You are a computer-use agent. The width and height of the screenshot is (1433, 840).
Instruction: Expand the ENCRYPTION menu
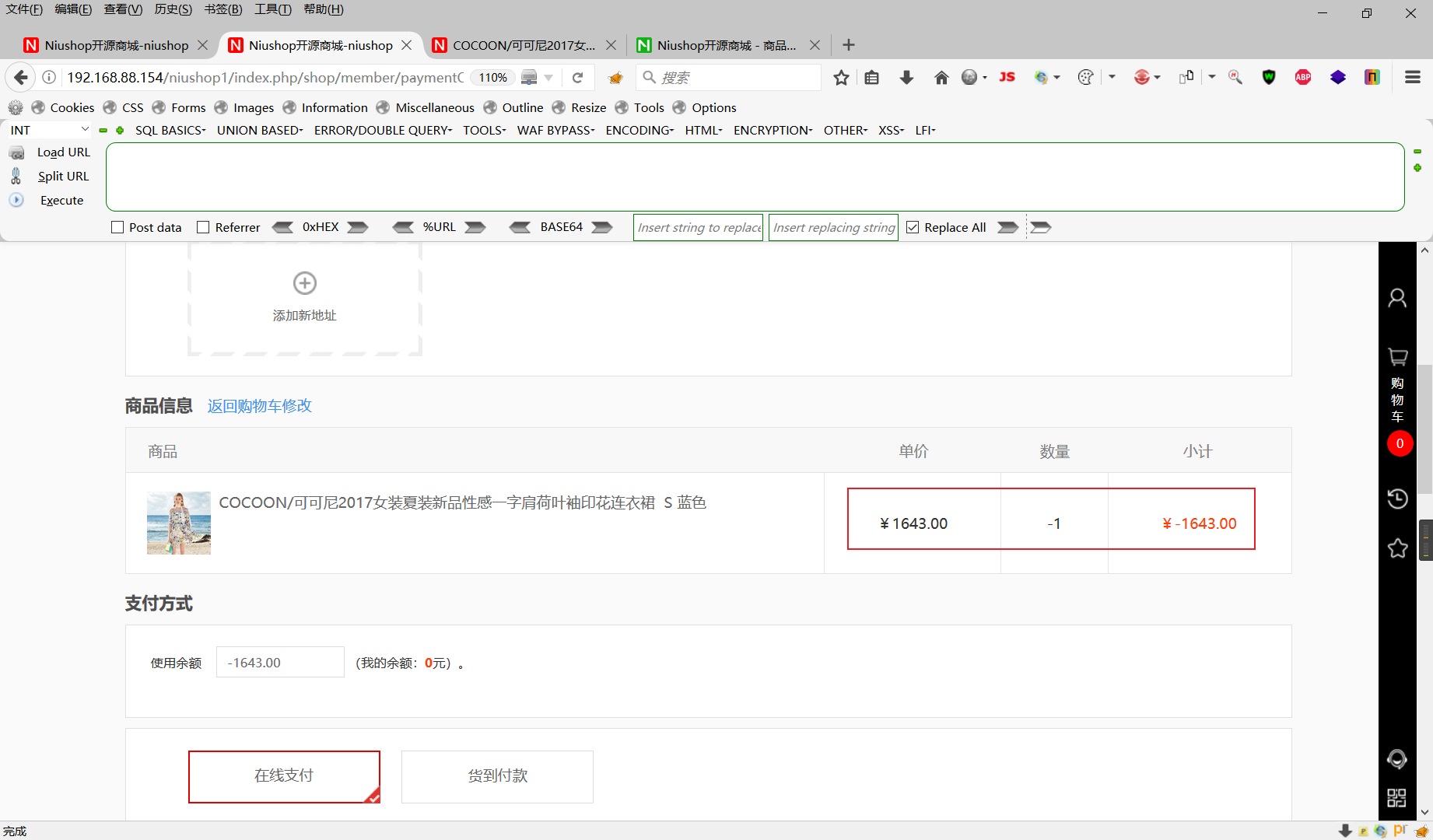pos(773,130)
